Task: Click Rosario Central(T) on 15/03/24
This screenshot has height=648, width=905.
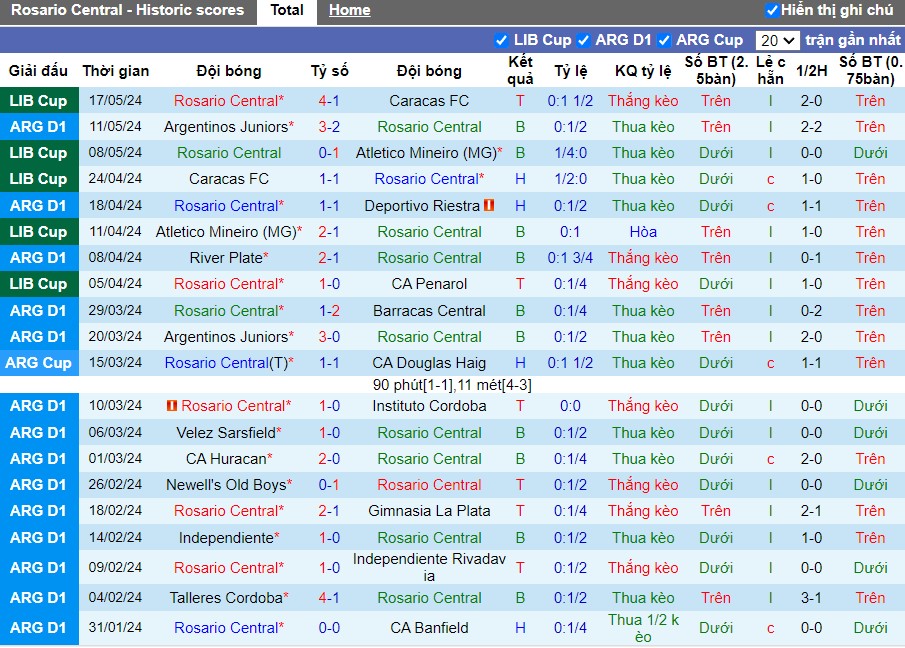Action: 226,363
